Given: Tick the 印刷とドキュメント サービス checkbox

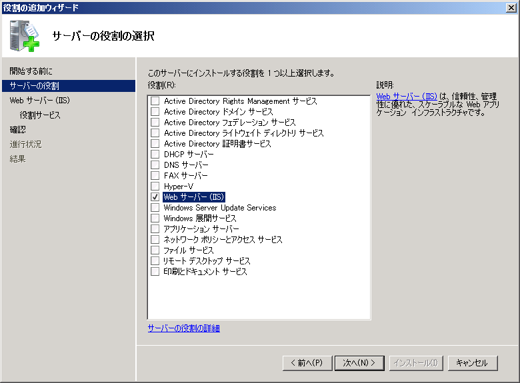Looking at the screenshot, I should point(155,272).
